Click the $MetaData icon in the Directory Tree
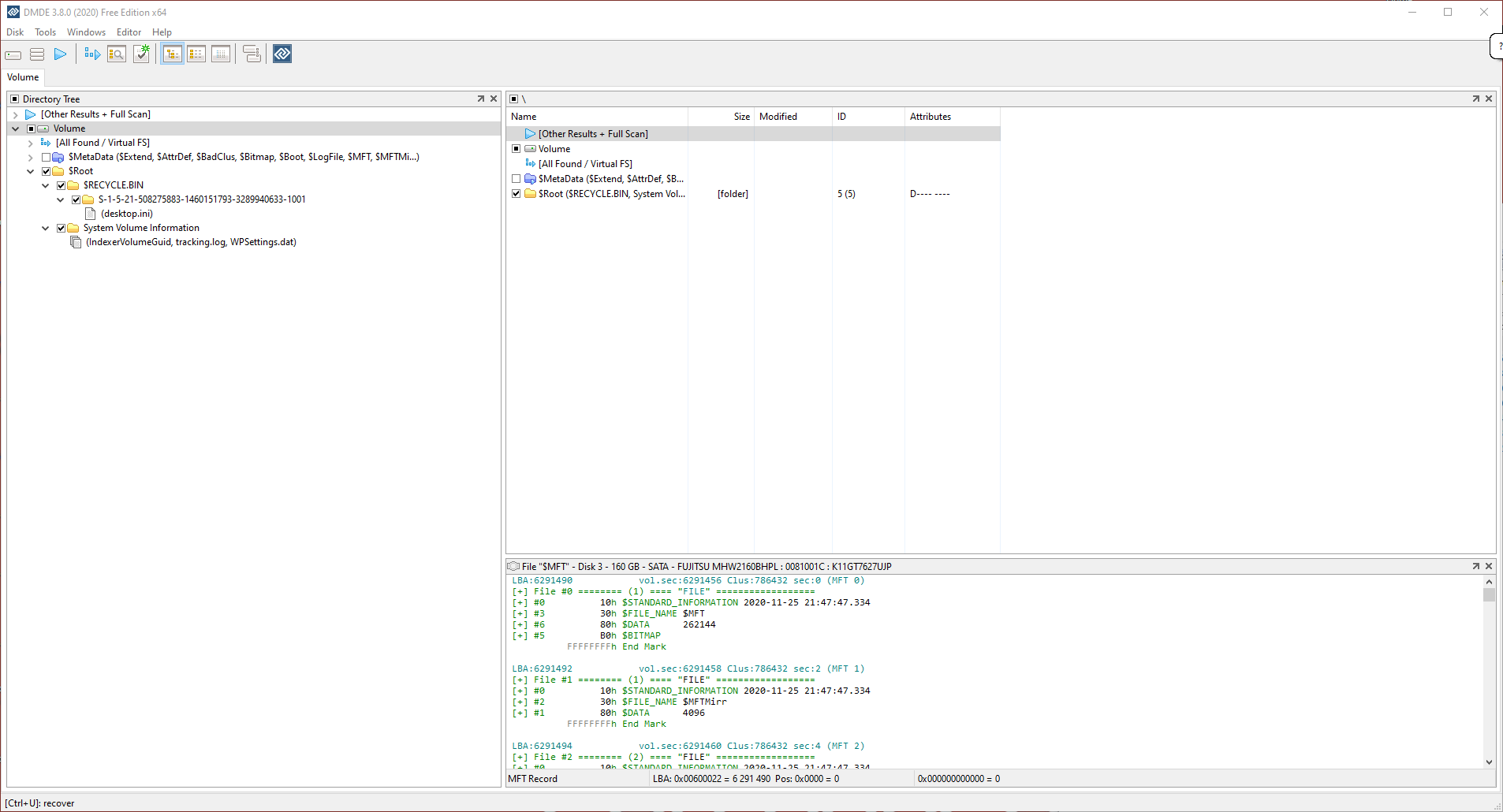 coord(58,157)
